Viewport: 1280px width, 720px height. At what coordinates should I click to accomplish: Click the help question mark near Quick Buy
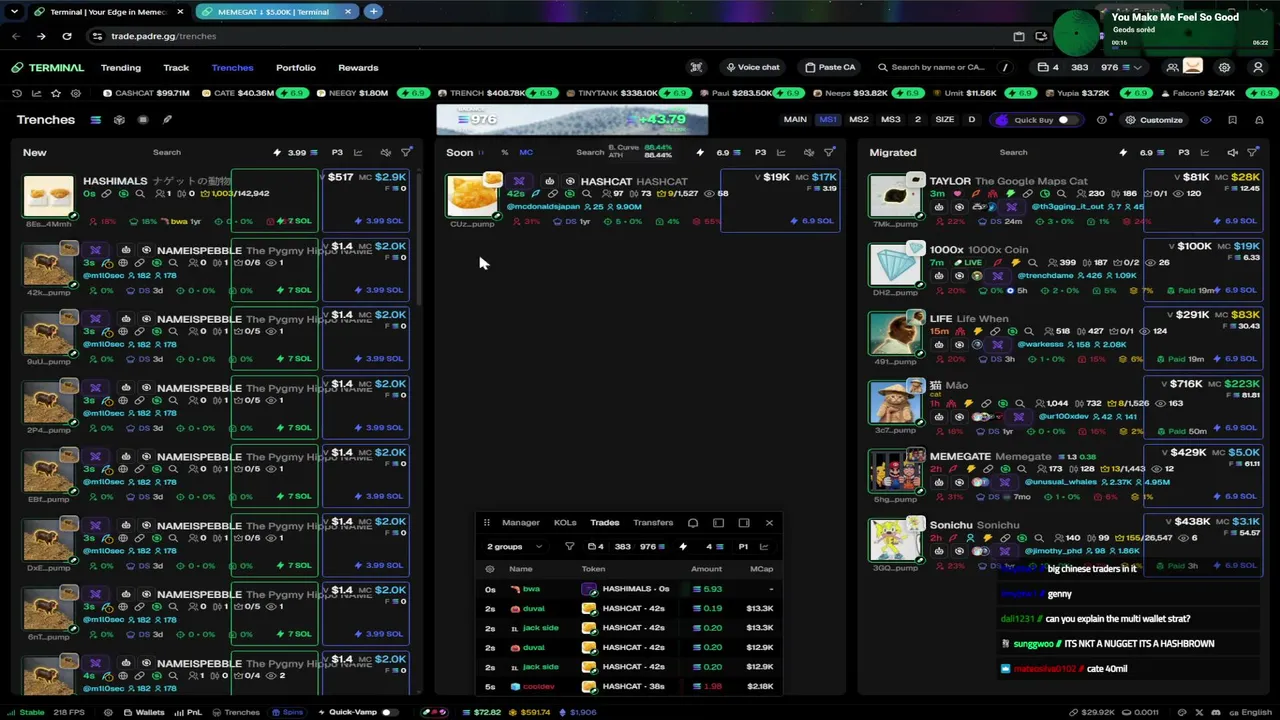point(1101,120)
